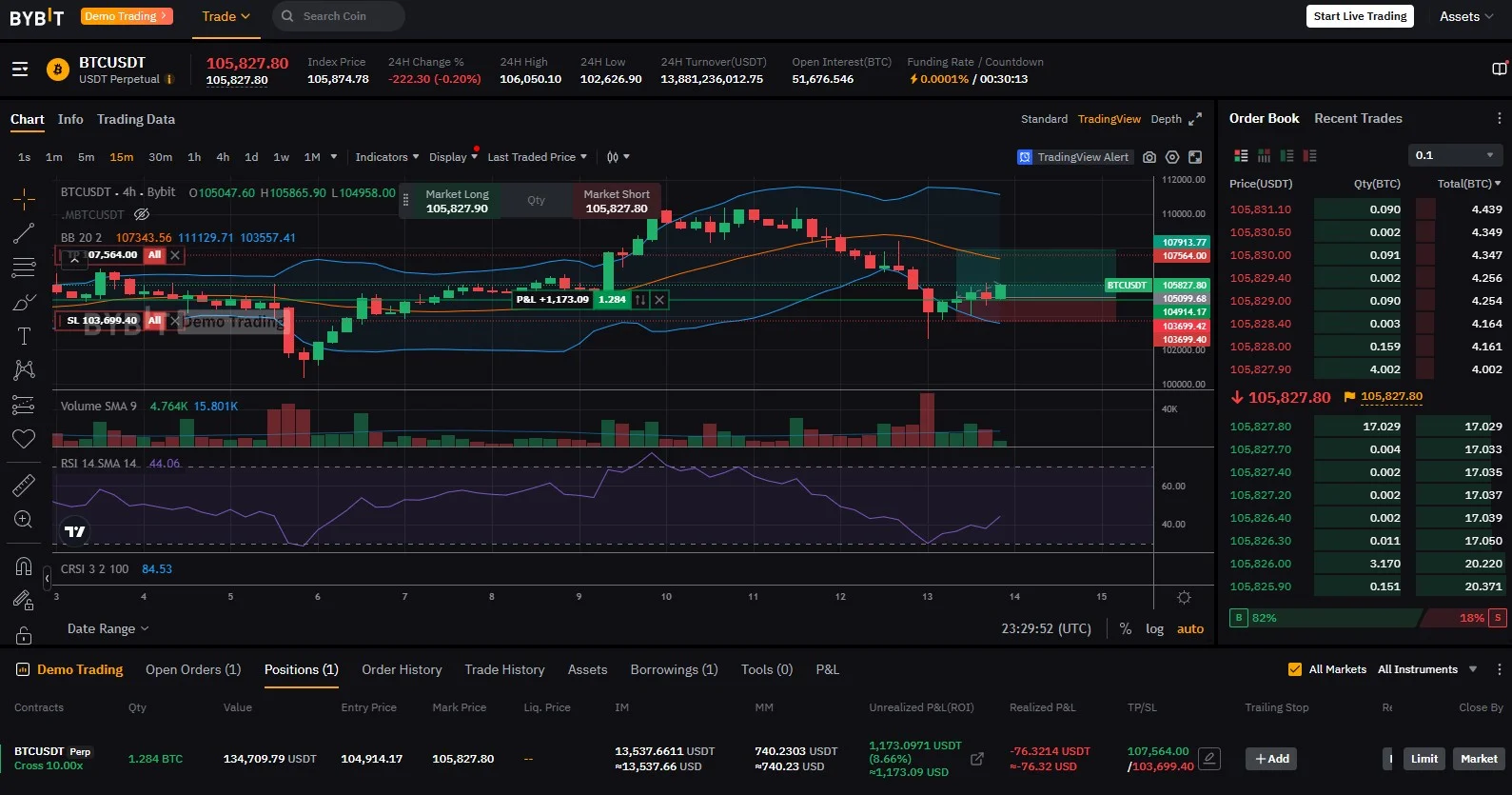Switch to the Recent Trades tab
Image resolution: width=1512 pixels, height=795 pixels.
pos(1358,118)
